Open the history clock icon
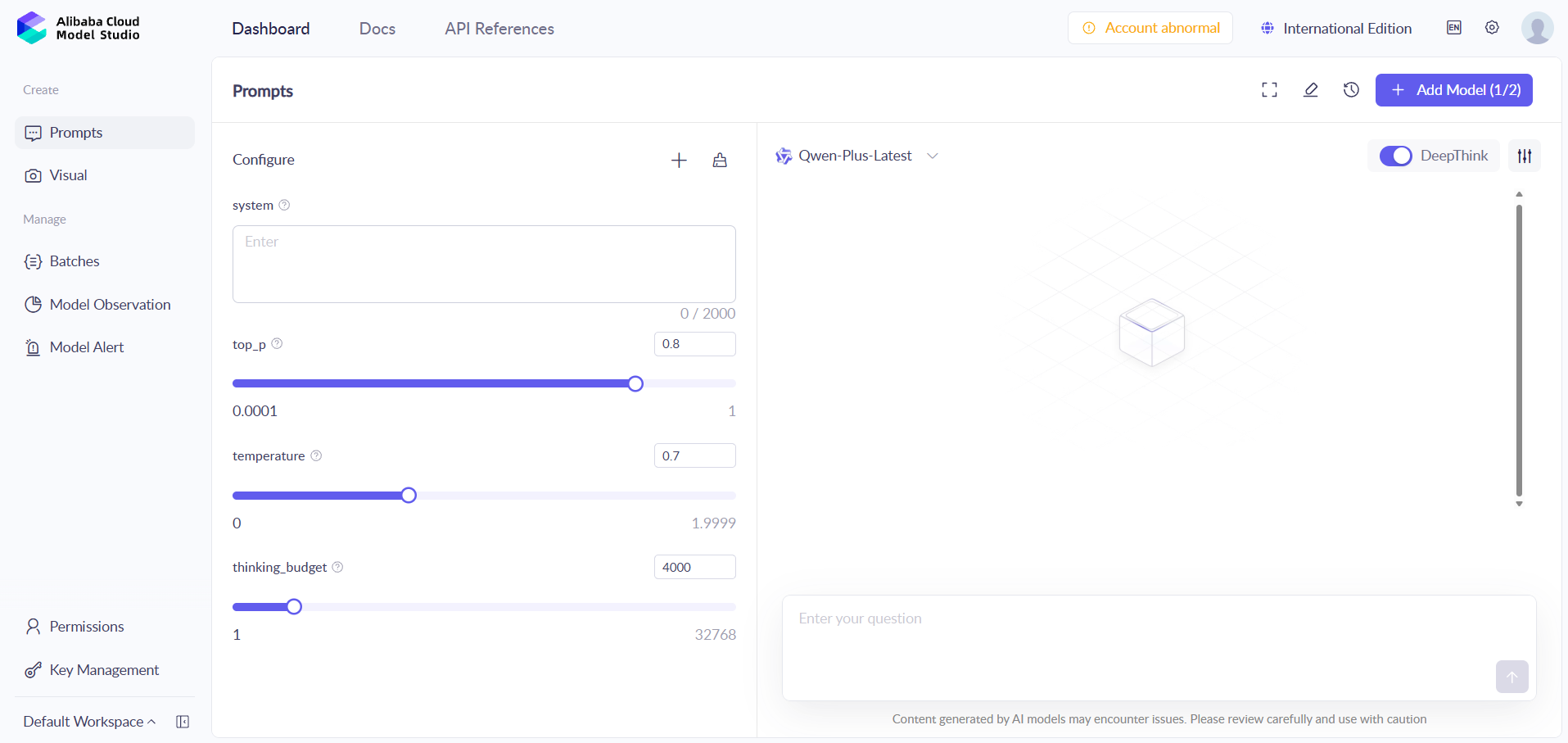Viewport: 1568px width, 743px height. pos(1351,90)
